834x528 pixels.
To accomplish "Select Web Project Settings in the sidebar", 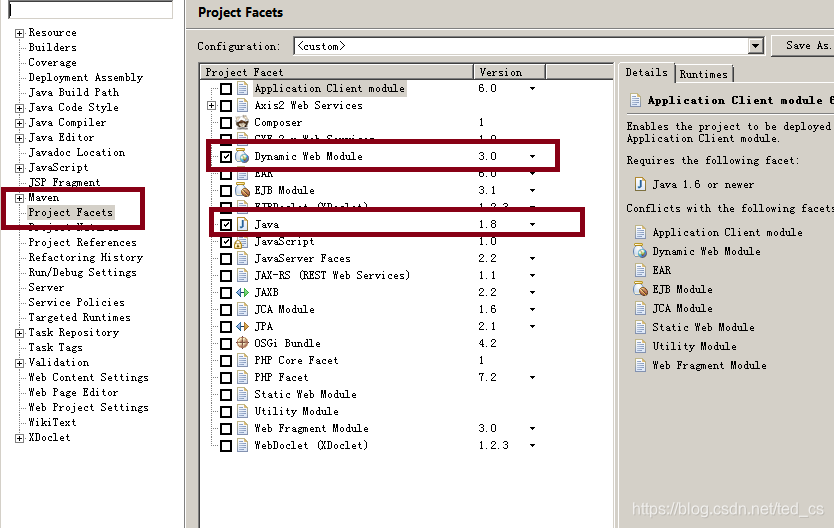I will pos(88,407).
